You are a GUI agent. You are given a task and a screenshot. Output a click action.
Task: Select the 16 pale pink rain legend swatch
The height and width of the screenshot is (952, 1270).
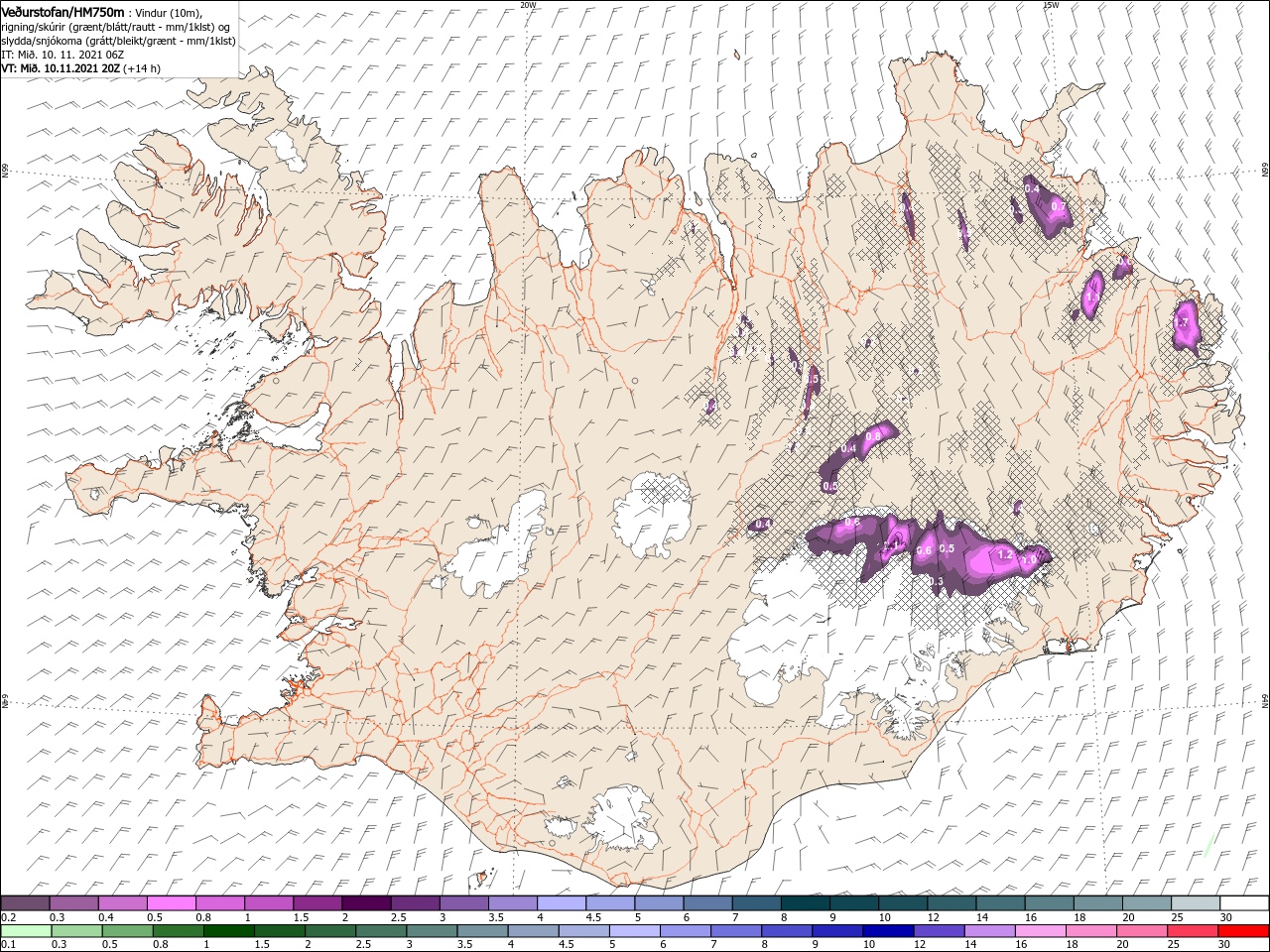point(1040,931)
